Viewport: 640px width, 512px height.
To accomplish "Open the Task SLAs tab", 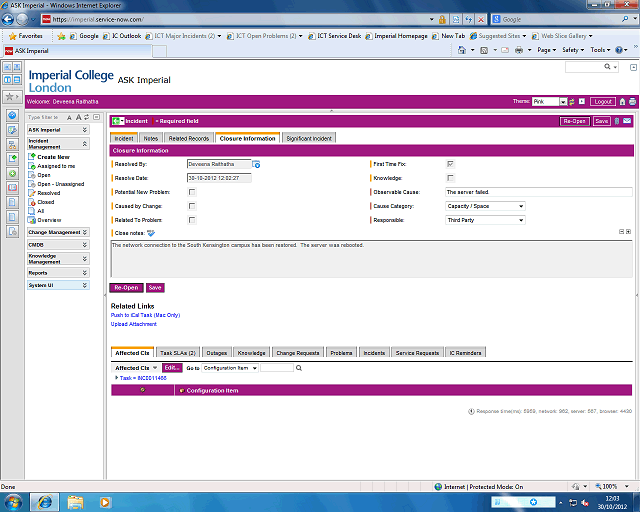I will coord(177,353).
